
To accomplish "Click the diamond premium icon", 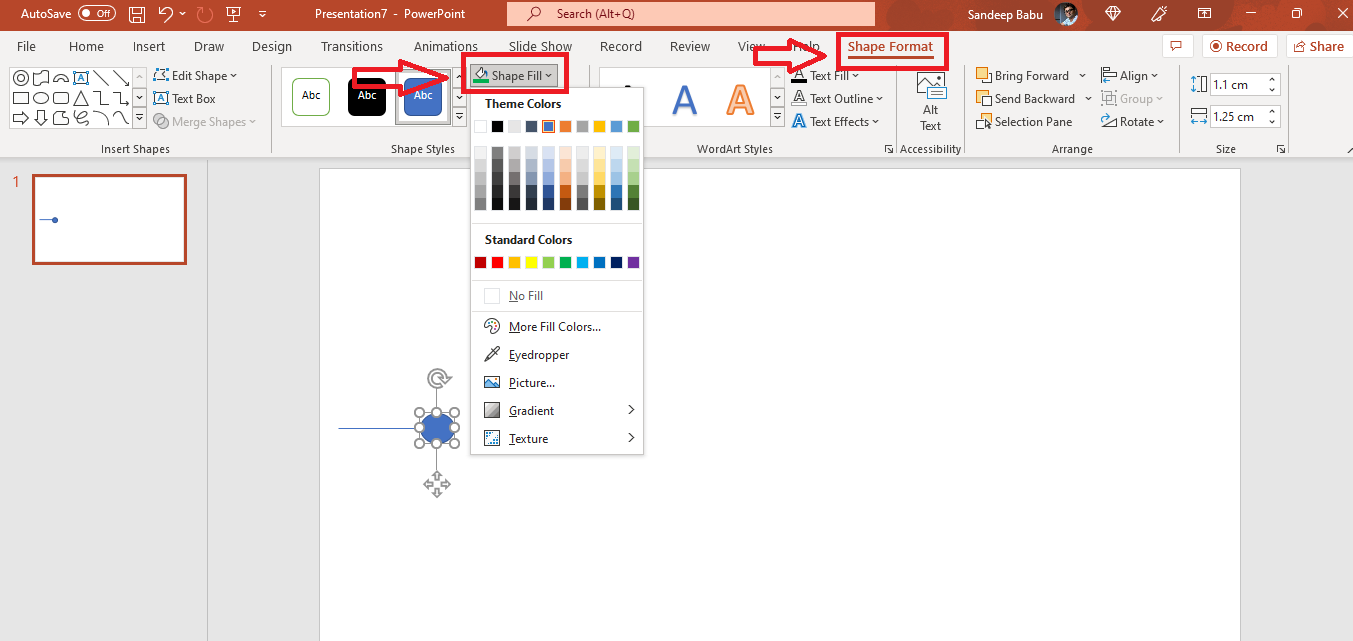I will (1113, 14).
